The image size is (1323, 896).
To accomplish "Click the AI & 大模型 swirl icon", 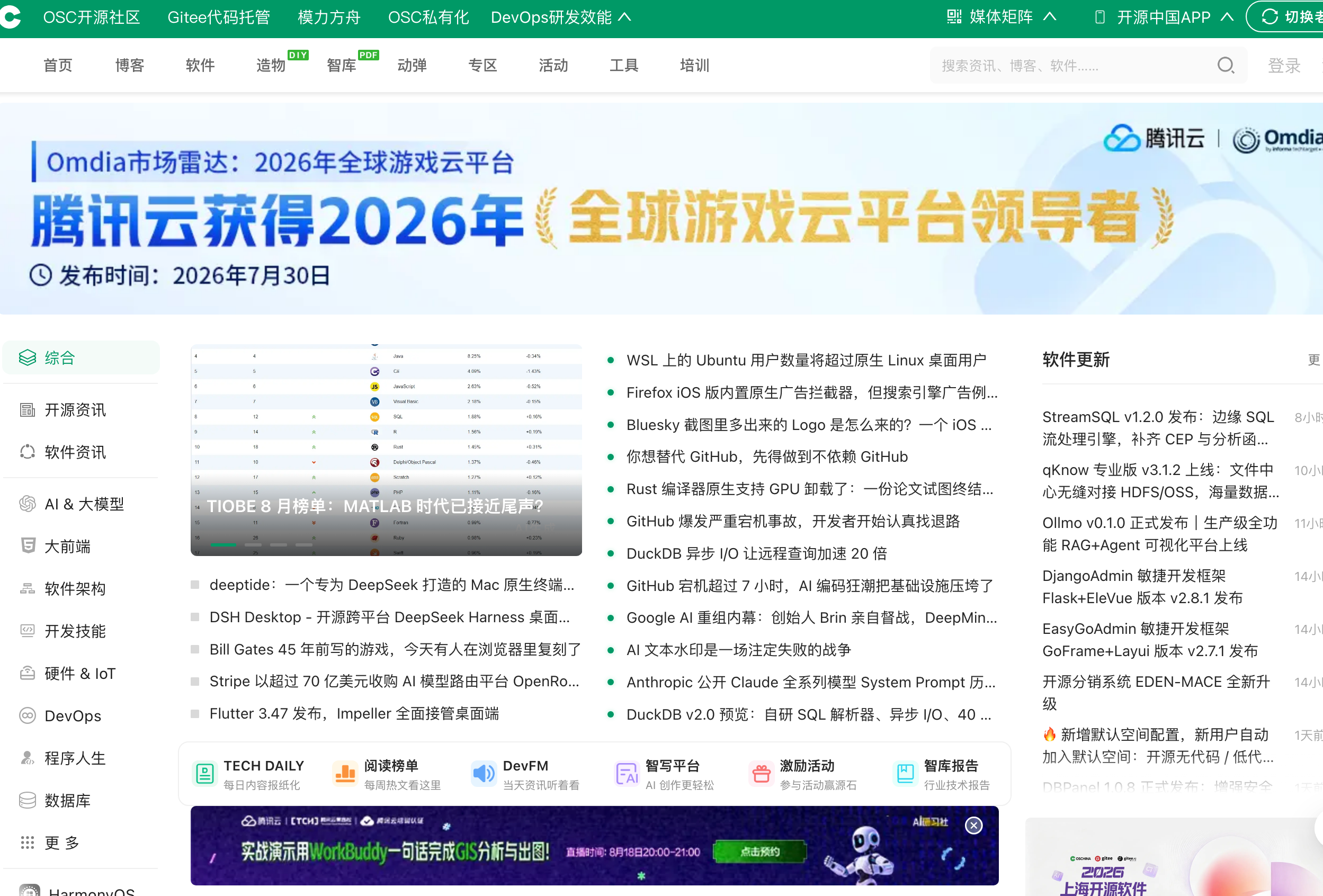I will 28,504.
